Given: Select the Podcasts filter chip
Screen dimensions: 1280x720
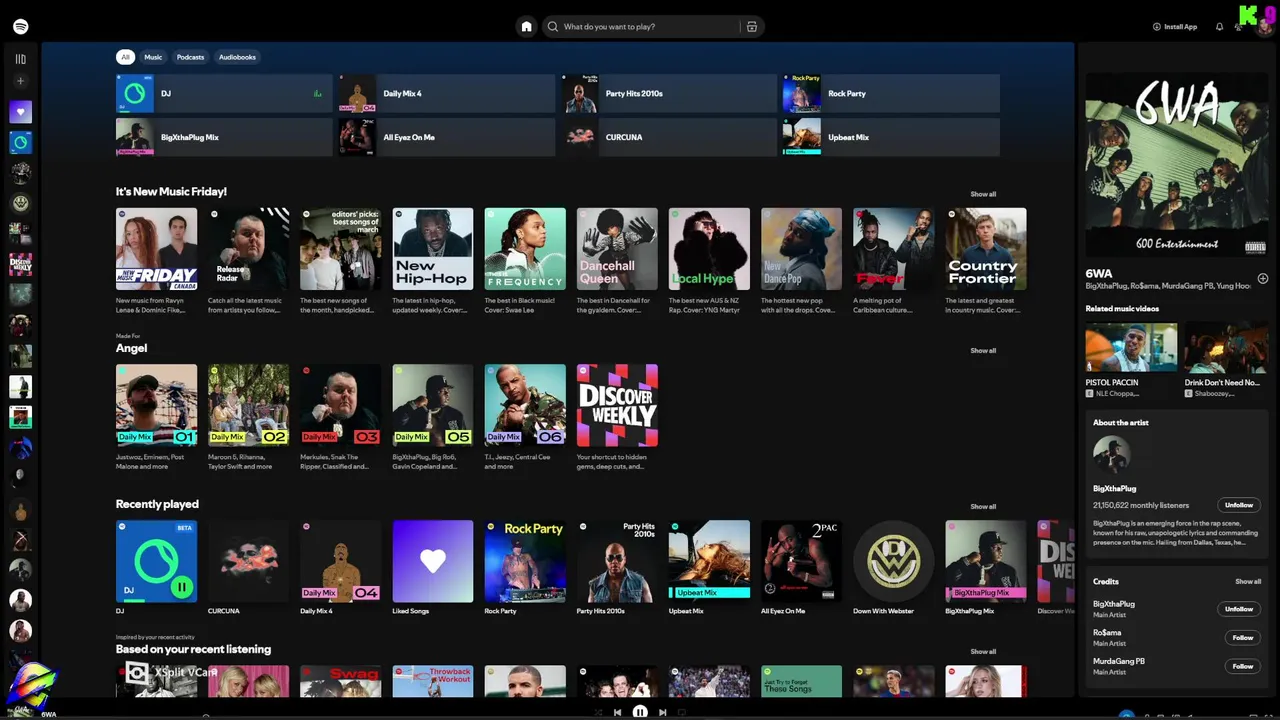Looking at the screenshot, I should click(190, 57).
